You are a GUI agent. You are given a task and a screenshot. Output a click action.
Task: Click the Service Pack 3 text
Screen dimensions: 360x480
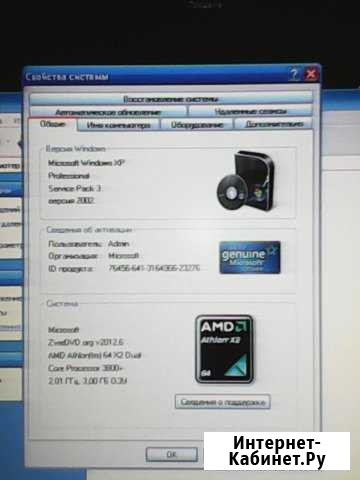coord(74,188)
